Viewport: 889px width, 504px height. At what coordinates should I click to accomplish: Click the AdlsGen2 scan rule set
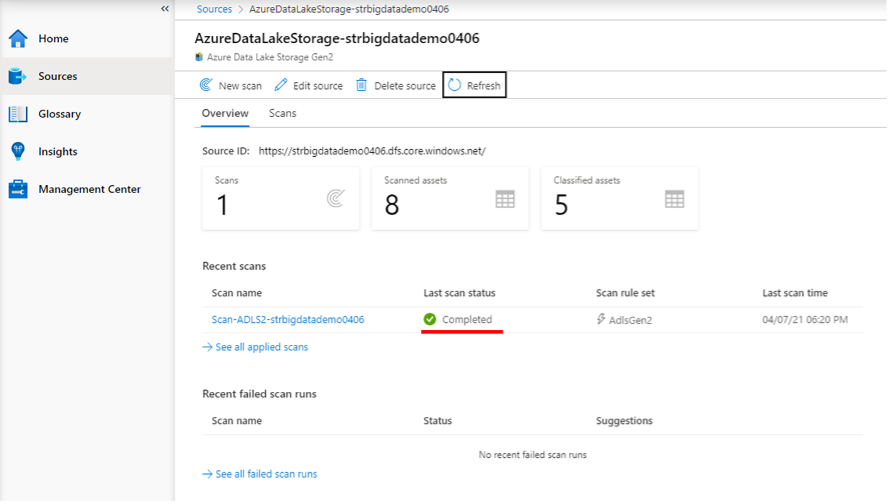630,320
